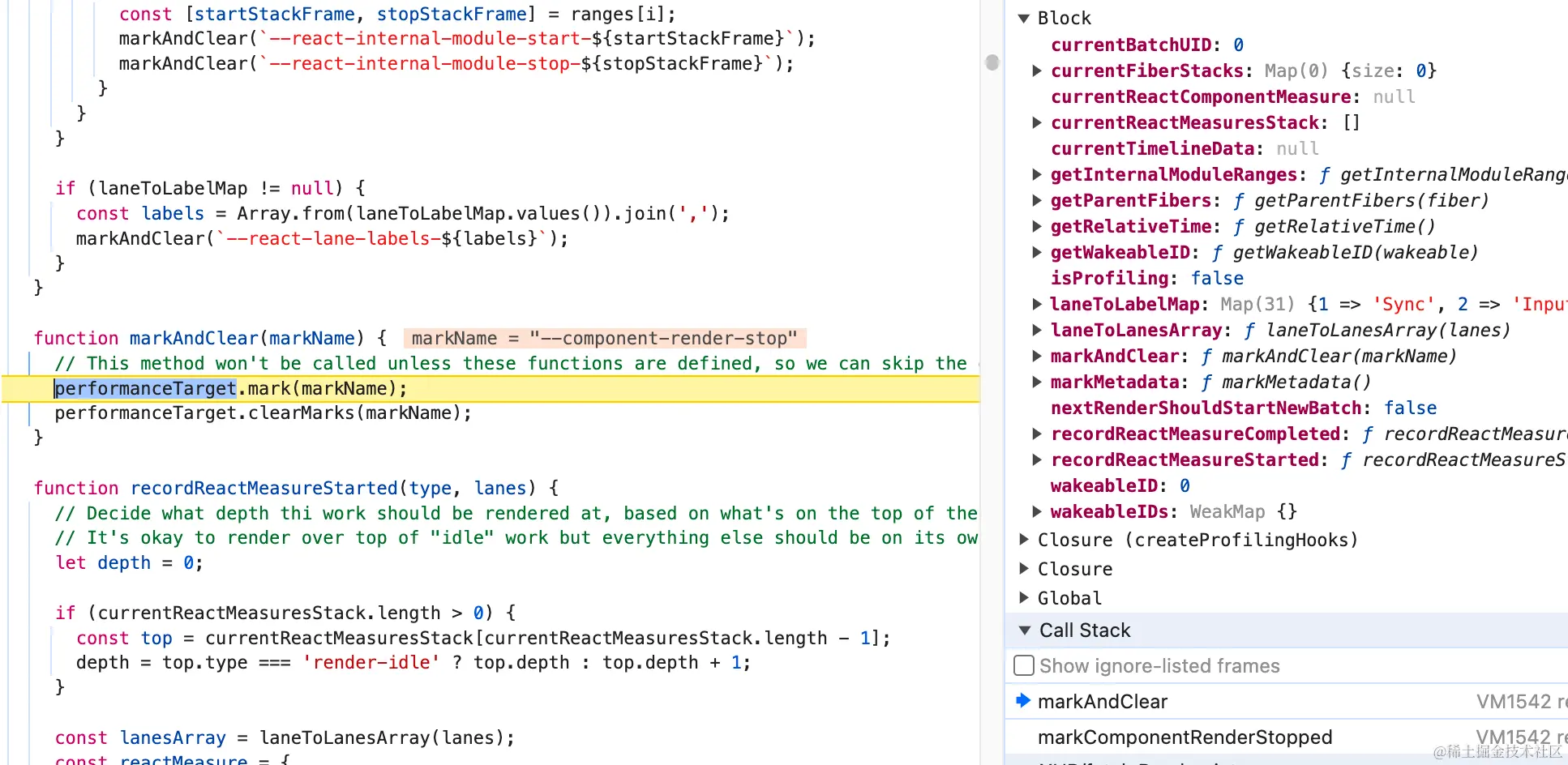The height and width of the screenshot is (765, 1568).
Task: Expand Closure (createProfilingHooks) scope
Action: point(1024,540)
